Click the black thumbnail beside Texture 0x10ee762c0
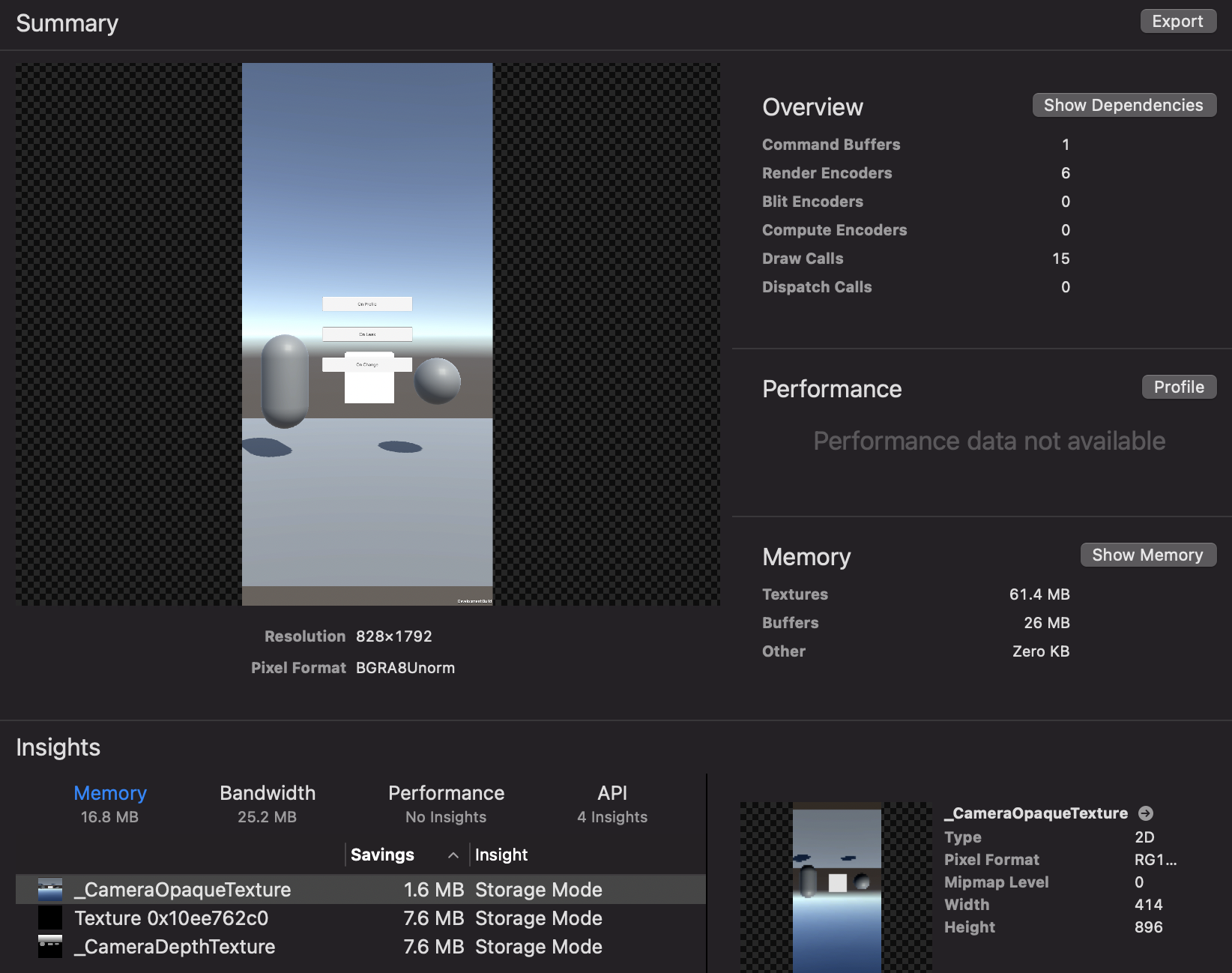The image size is (1232, 973). (x=50, y=918)
